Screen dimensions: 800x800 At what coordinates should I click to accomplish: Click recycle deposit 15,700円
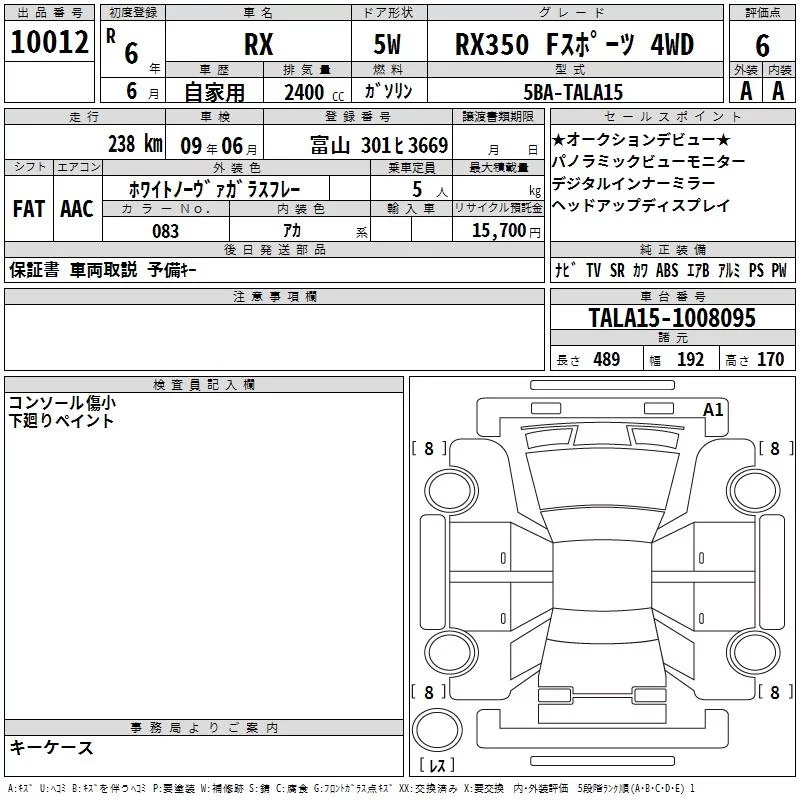(506, 231)
